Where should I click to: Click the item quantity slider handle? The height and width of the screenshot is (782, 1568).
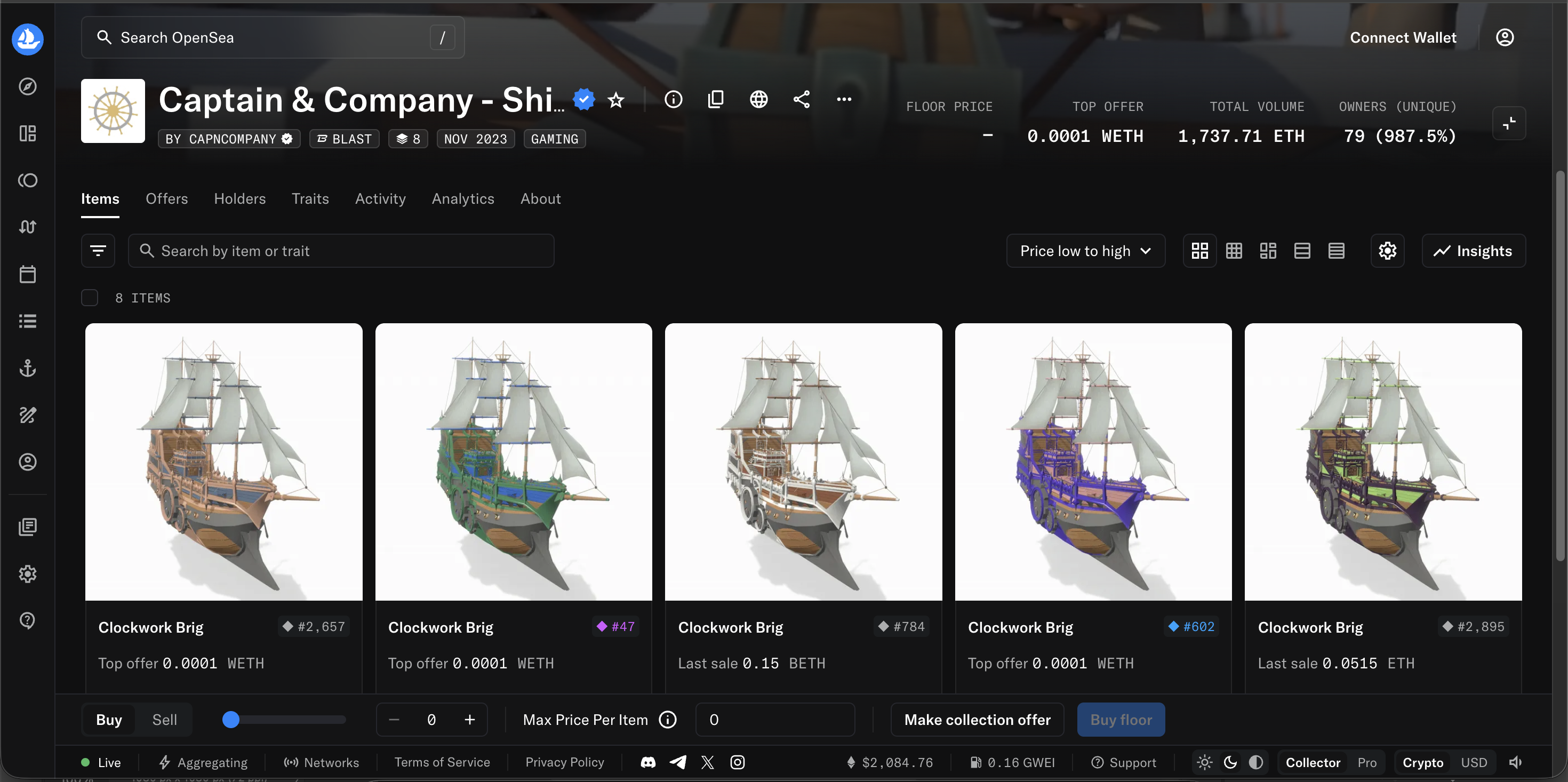(231, 719)
